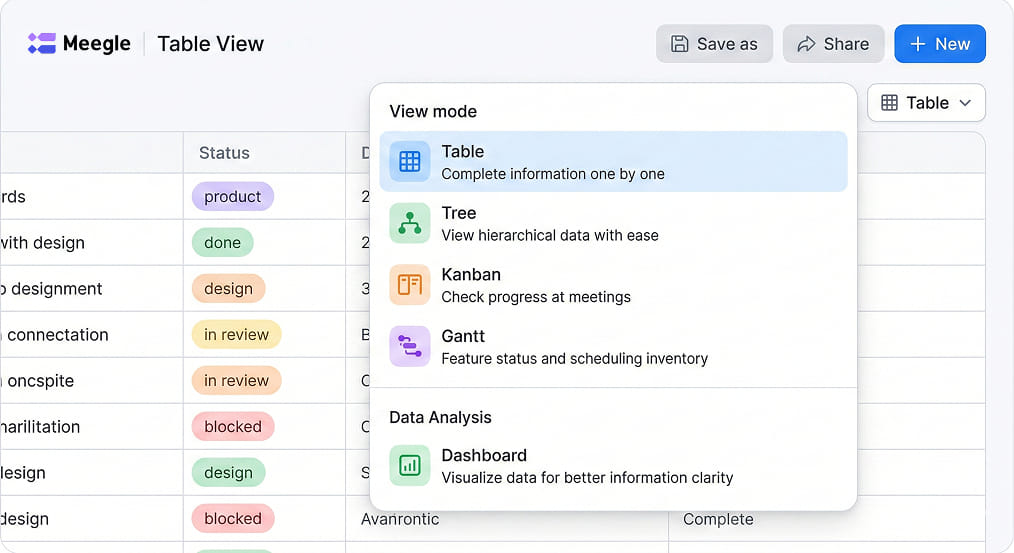This screenshot has height=553, width=1014.
Task: Click the floppy disk Save icon
Action: pos(680,44)
